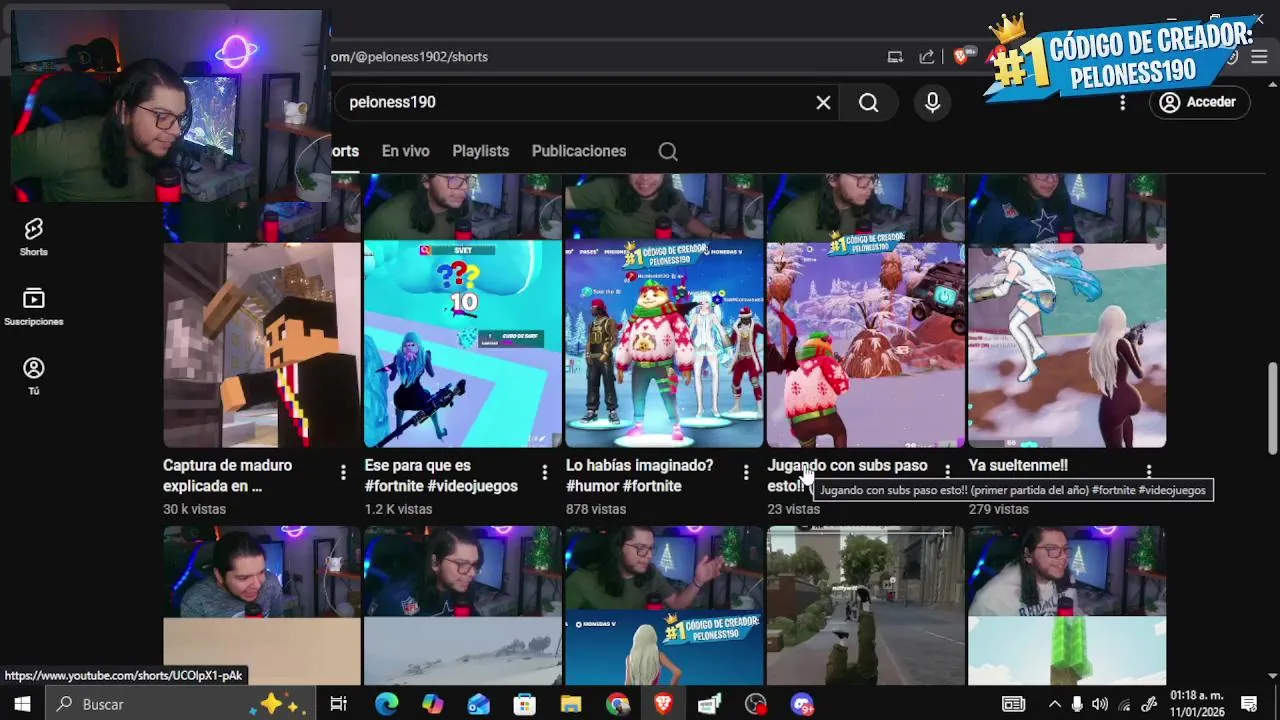
Task: Select the Shorts channel tab
Action: click(x=345, y=151)
